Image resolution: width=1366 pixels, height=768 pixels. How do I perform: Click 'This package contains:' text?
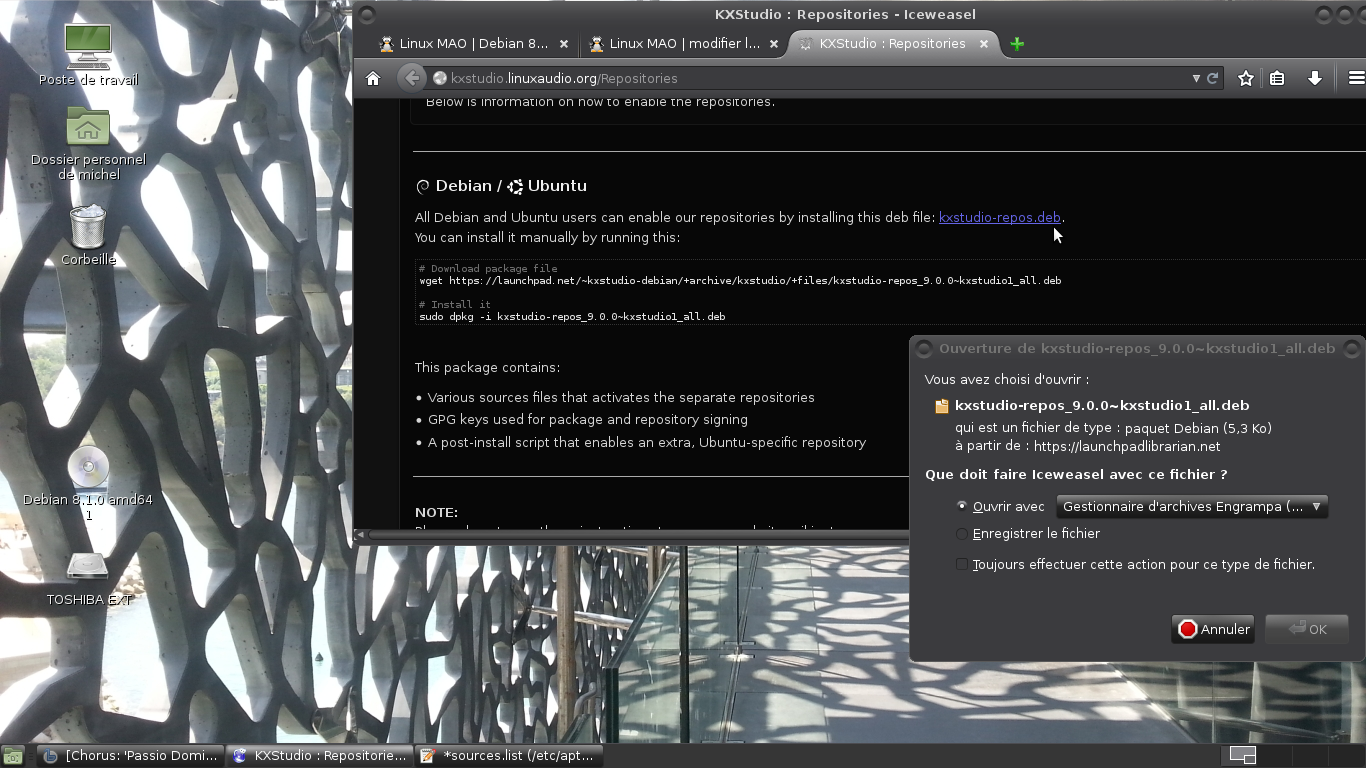point(488,367)
